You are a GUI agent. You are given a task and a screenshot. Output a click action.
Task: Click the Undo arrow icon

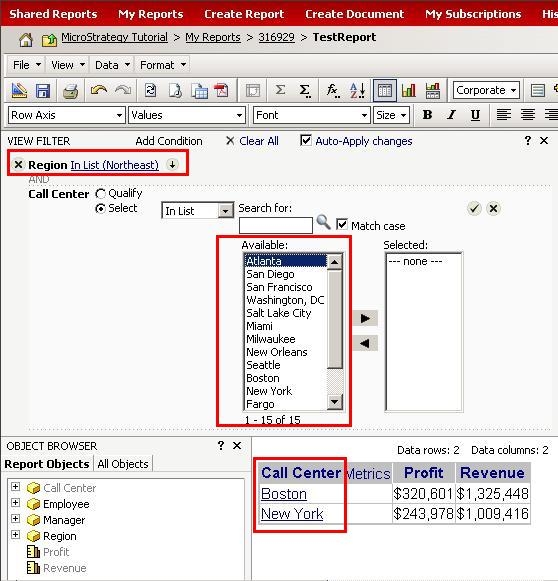point(99,90)
